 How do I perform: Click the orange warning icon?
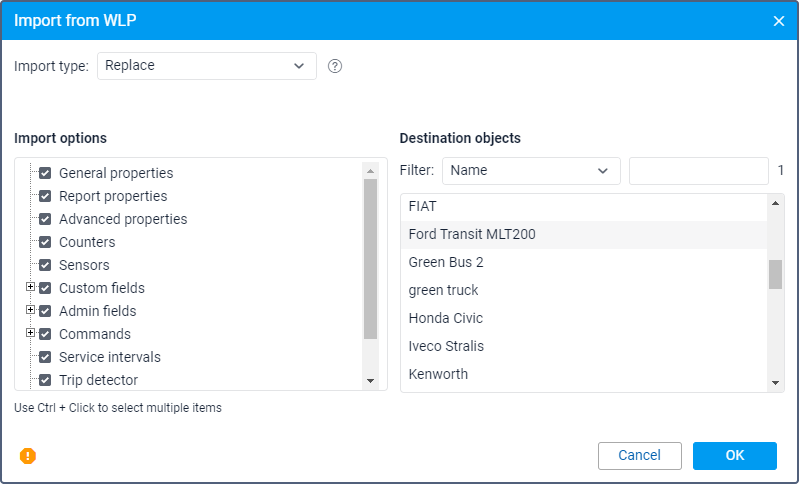[28, 456]
